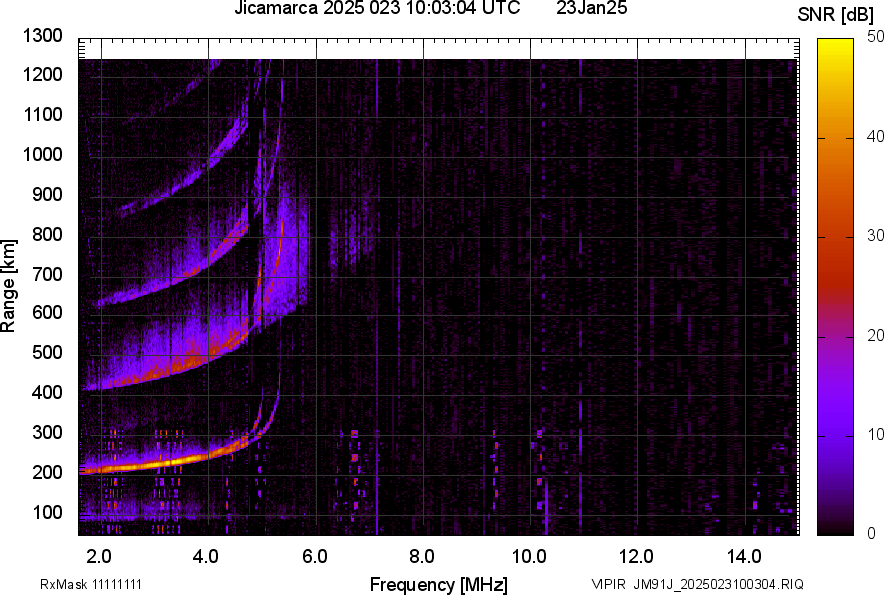Click the VIPIR RIQ filename text
Screen dimensions: 884x595
click(x=697, y=584)
